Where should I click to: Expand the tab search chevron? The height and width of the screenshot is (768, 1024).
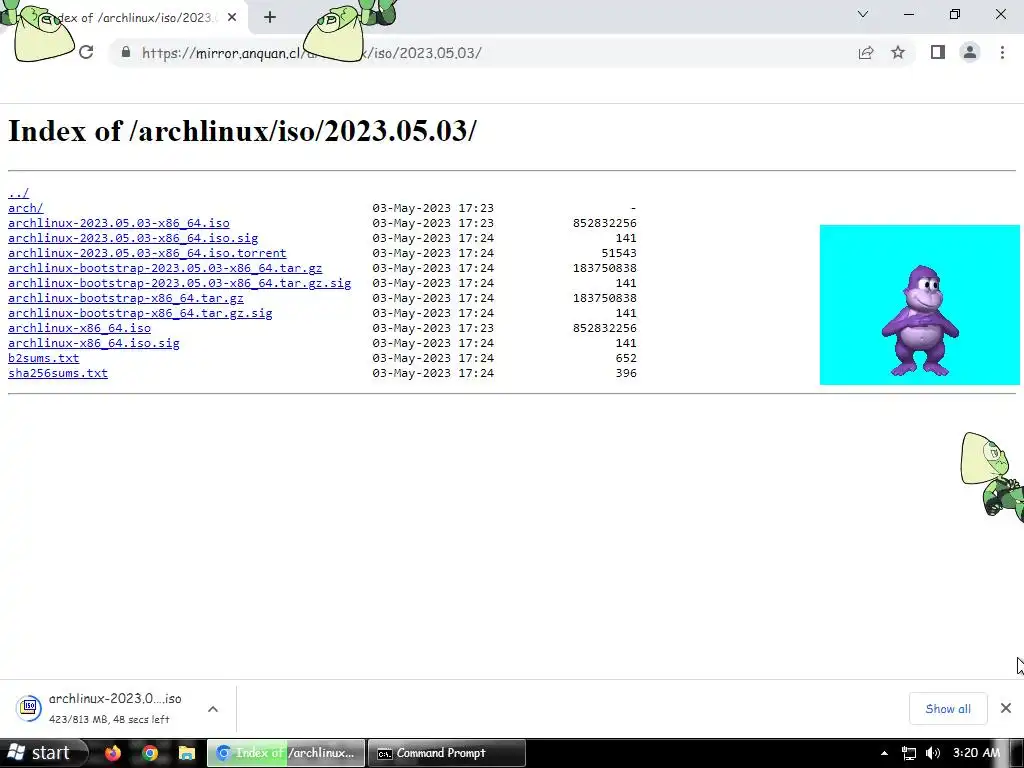pos(863,14)
